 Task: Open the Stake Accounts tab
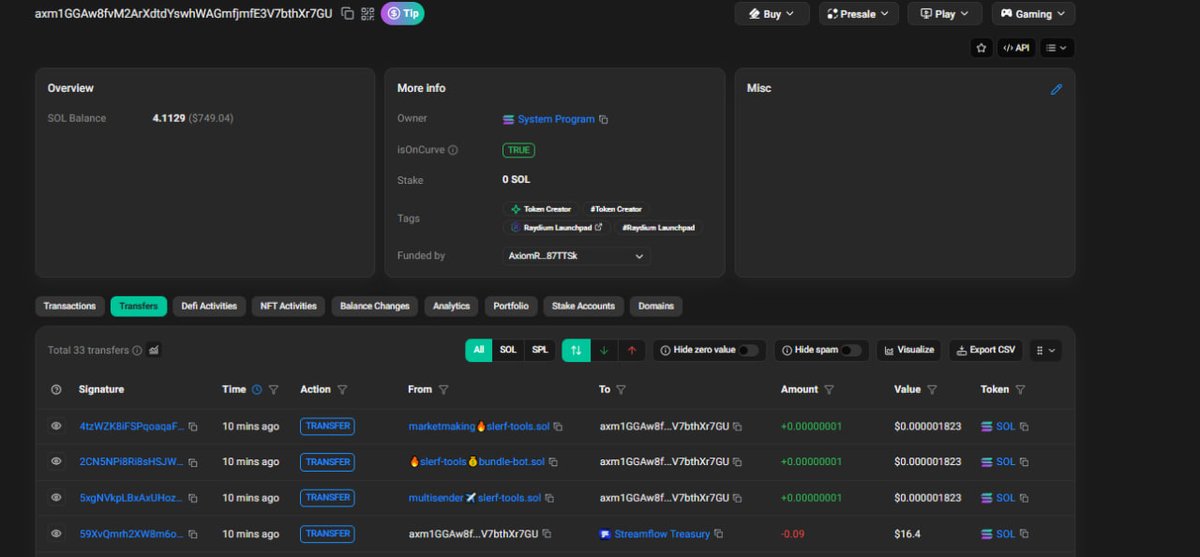click(x=585, y=306)
